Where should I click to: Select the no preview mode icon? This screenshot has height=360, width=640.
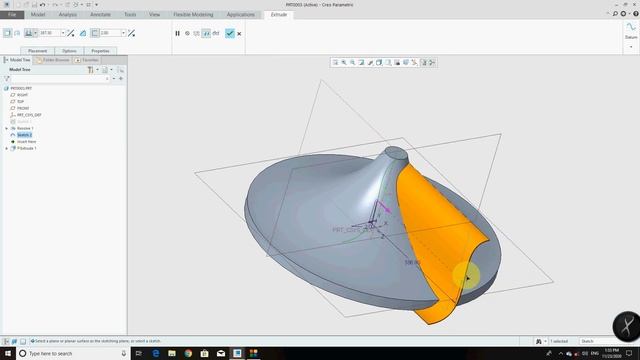click(187, 33)
